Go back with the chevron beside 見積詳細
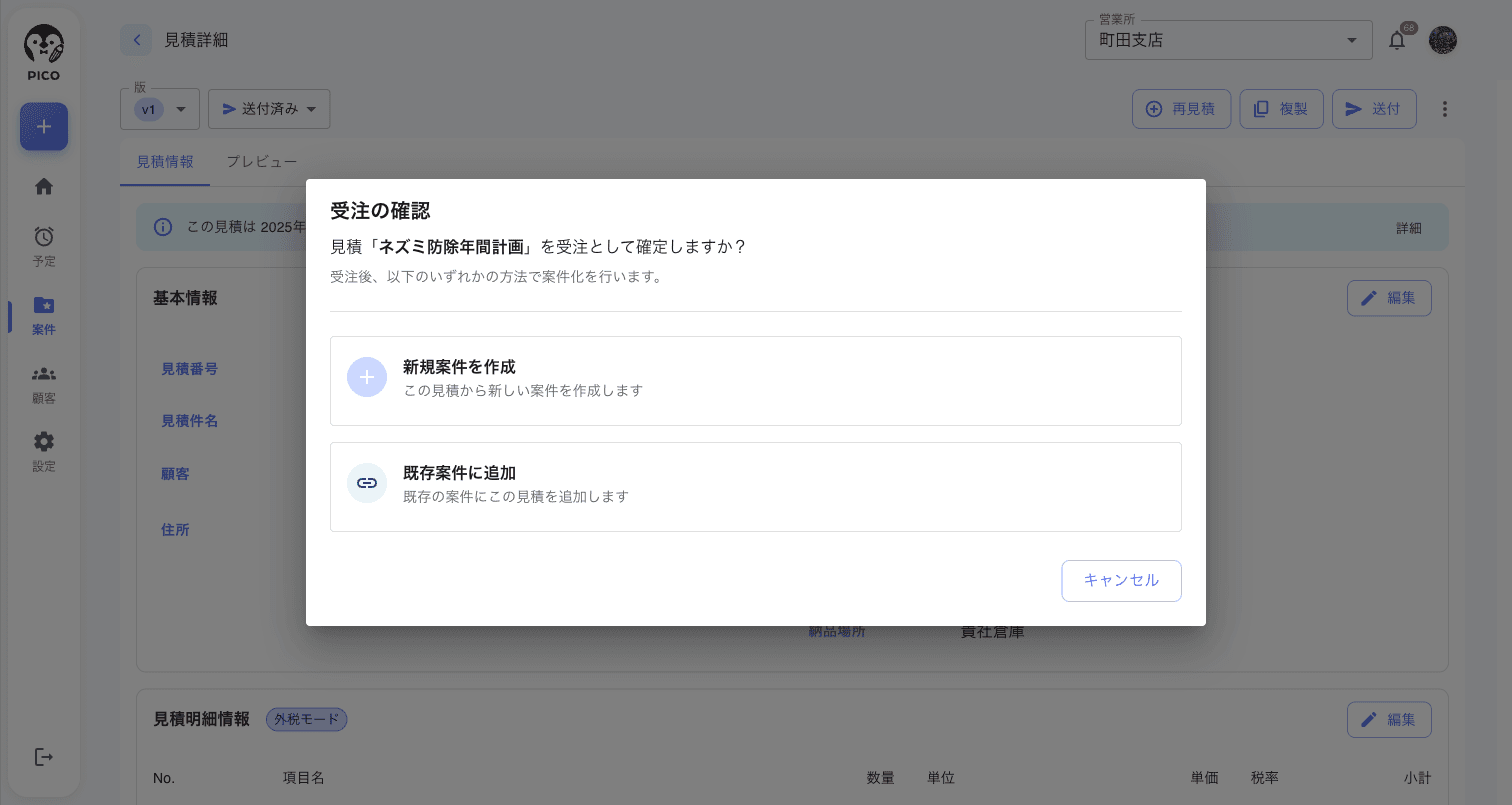The image size is (1512, 805). 136,40
